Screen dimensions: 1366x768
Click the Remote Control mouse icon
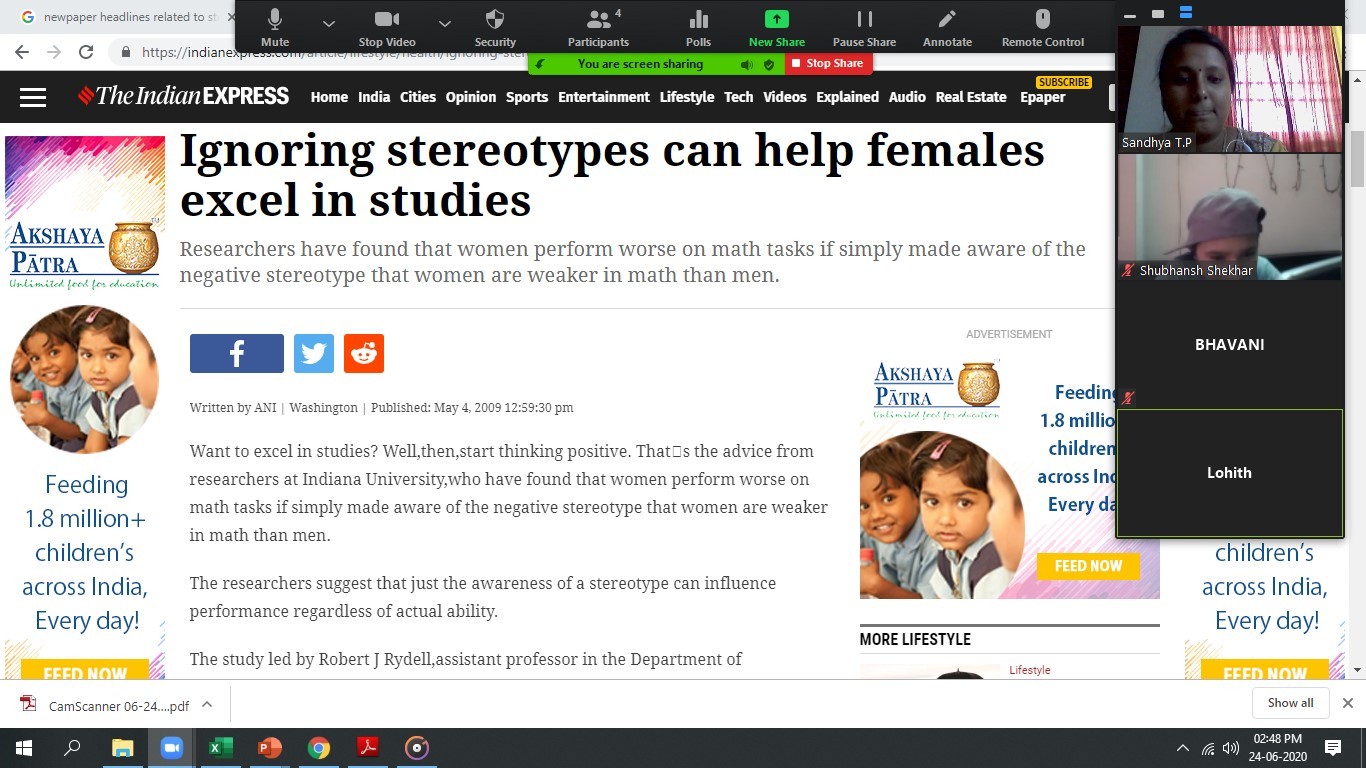(1042, 21)
